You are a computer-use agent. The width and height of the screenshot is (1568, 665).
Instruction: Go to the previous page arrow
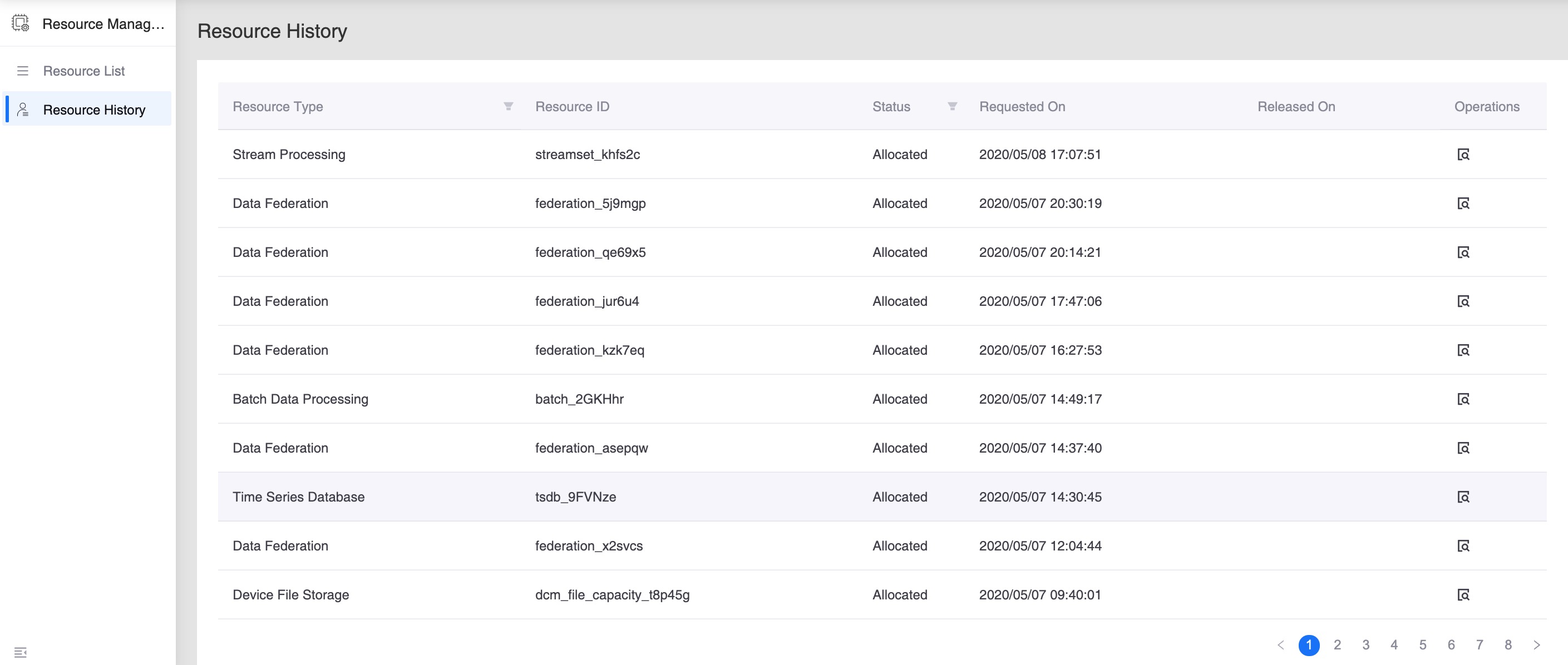point(1281,645)
